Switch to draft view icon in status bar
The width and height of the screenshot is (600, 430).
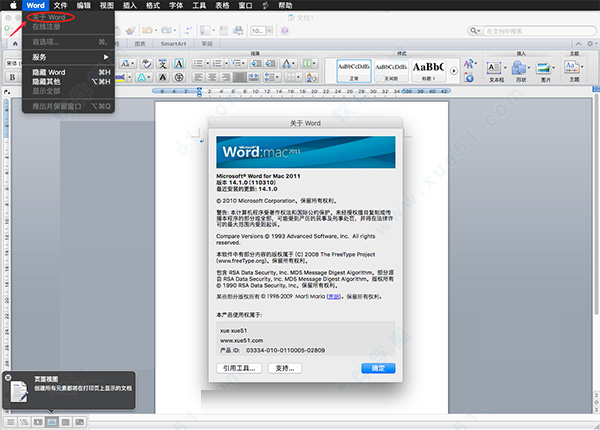(x=11, y=422)
